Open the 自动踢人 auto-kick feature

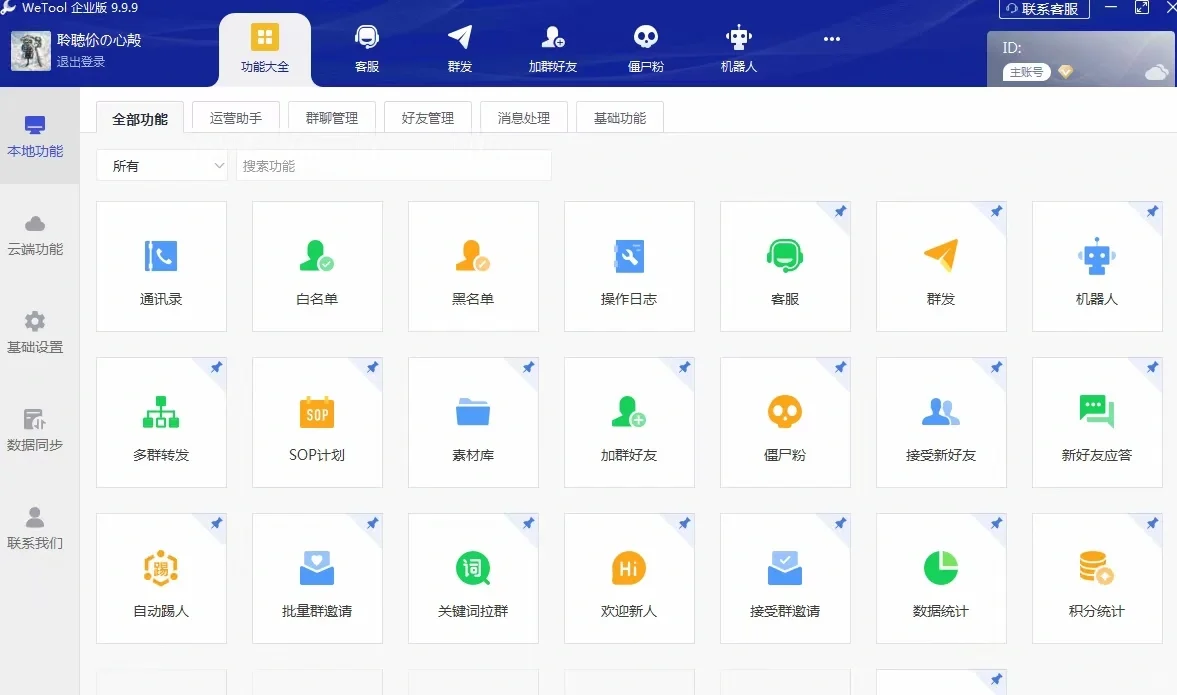(x=161, y=578)
